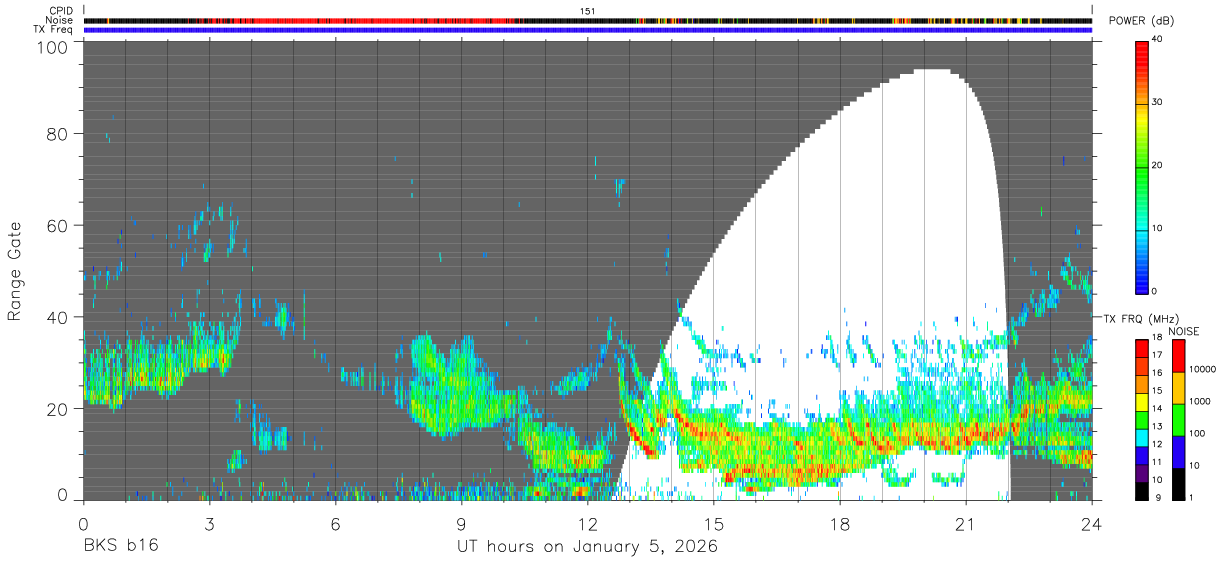The width and height of the screenshot is (1228, 567).
Task: Click the blue TX Freq strip above the plot
Action: (x=588, y=30)
